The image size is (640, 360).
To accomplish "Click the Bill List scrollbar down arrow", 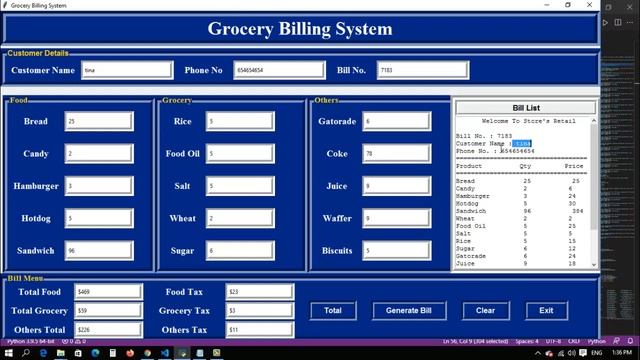I will [x=594, y=265].
